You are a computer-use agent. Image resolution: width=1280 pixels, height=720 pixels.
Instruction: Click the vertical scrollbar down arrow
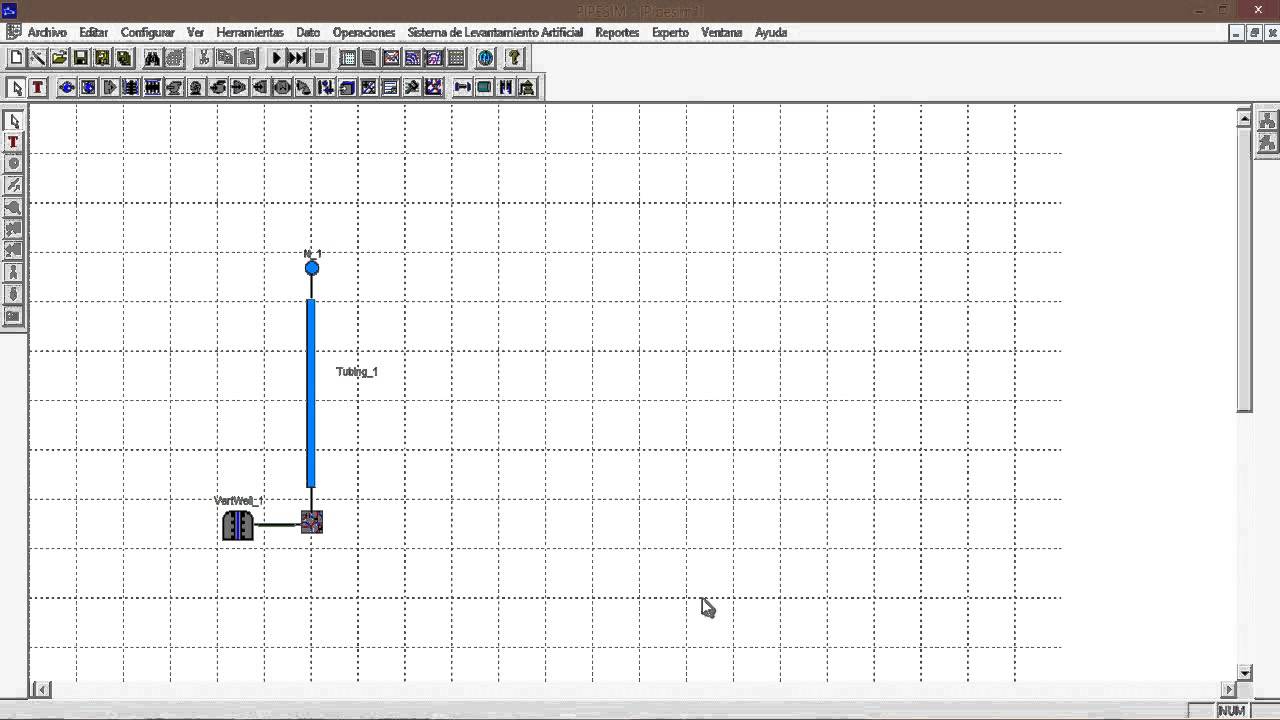click(1245, 673)
